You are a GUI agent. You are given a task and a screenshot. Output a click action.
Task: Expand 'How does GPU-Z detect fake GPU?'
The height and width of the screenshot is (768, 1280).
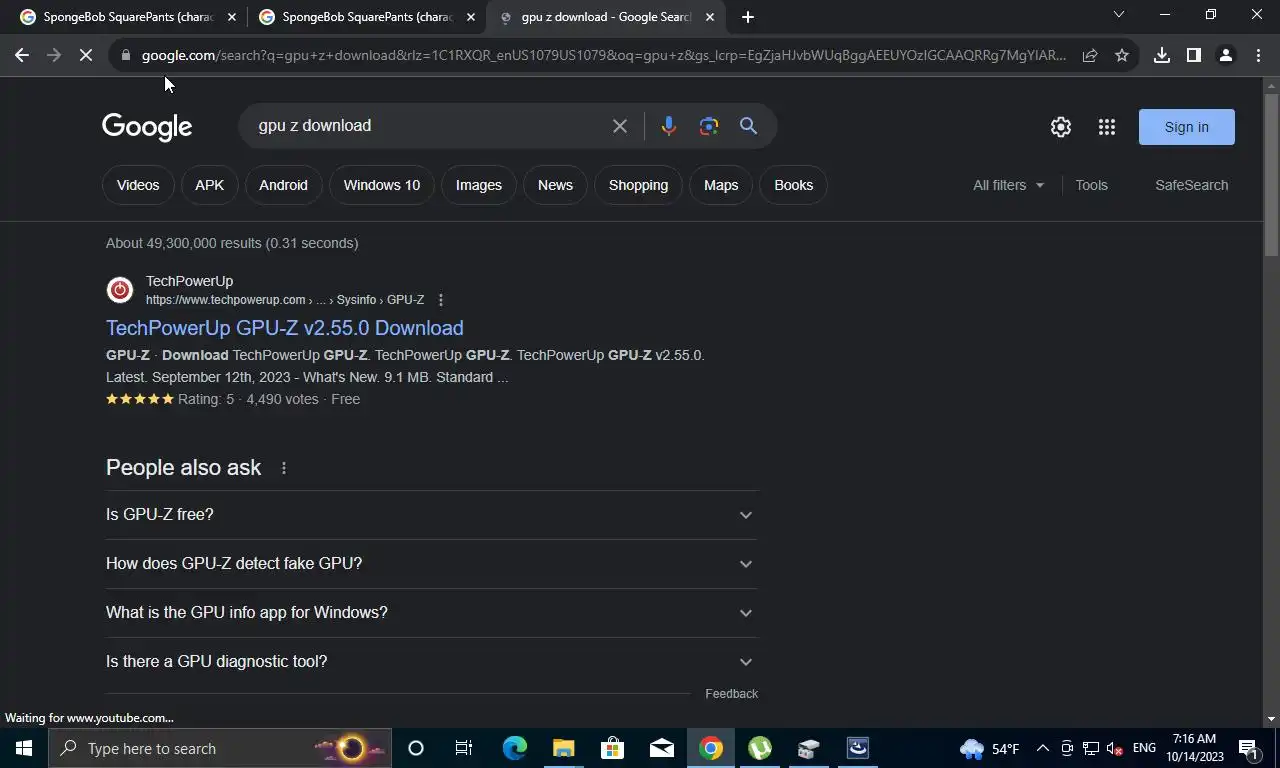point(431,564)
